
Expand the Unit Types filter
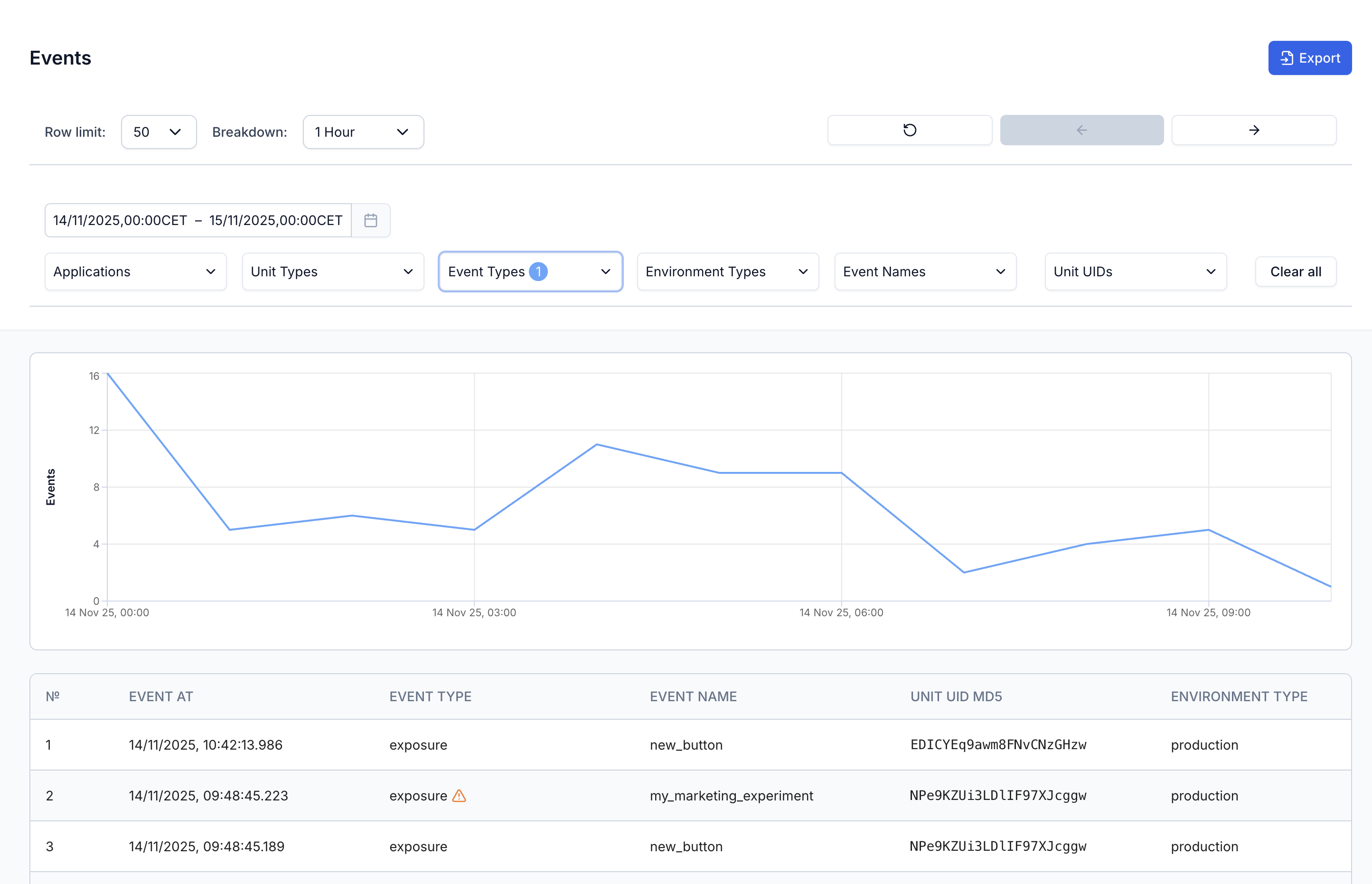(x=333, y=272)
